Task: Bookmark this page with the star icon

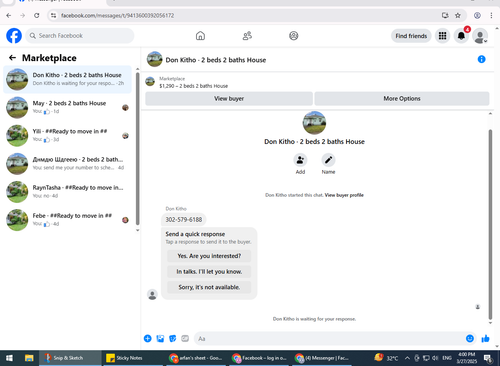Action: coord(458,15)
